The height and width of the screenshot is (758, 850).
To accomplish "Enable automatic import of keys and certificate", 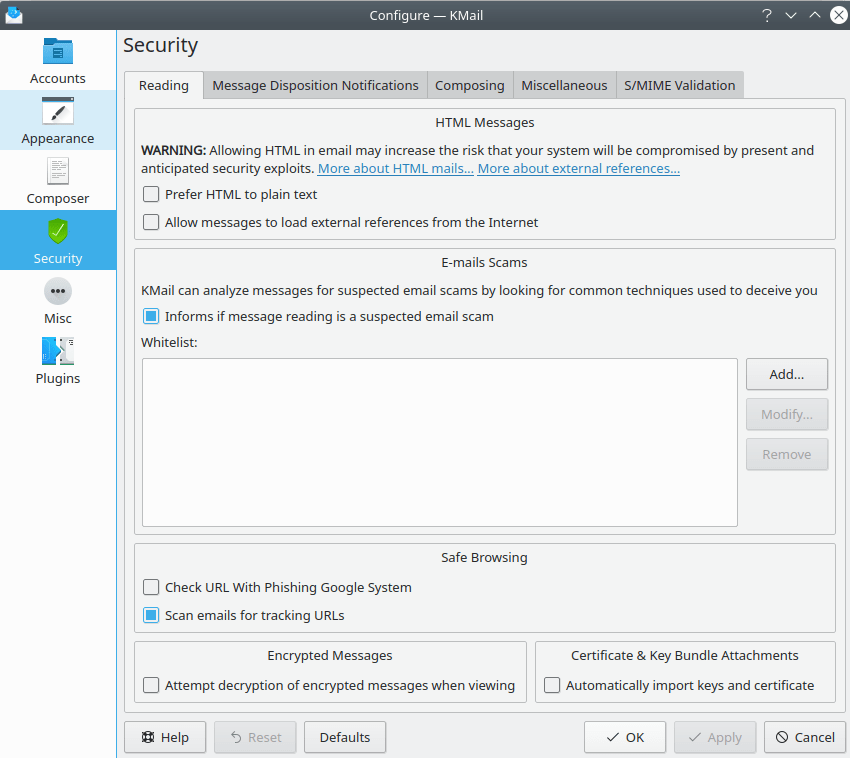I will (x=552, y=685).
